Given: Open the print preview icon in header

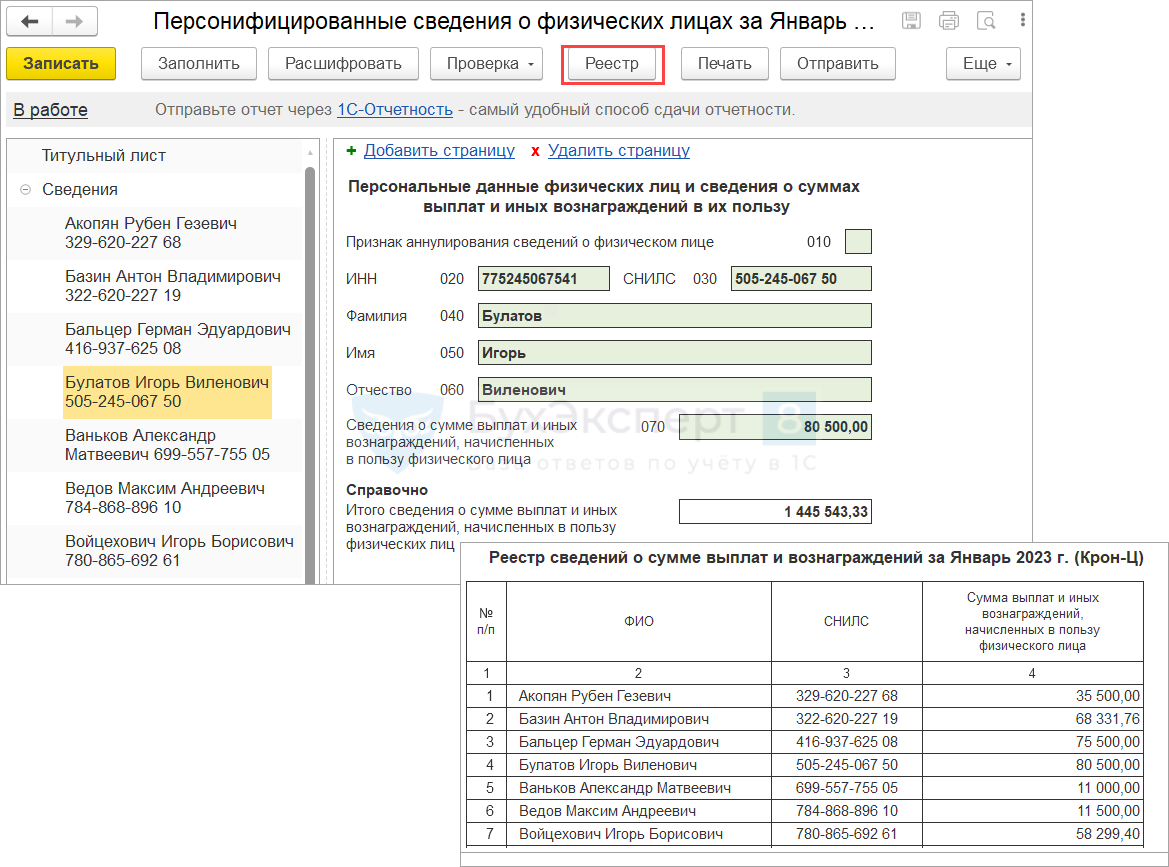Looking at the screenshot, I should [986, 21].
